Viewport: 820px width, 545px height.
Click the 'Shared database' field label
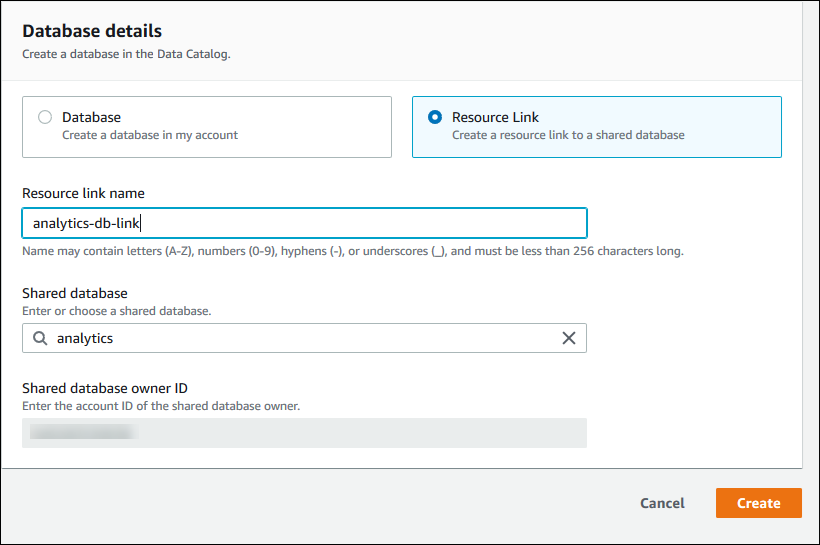point(75,293)
